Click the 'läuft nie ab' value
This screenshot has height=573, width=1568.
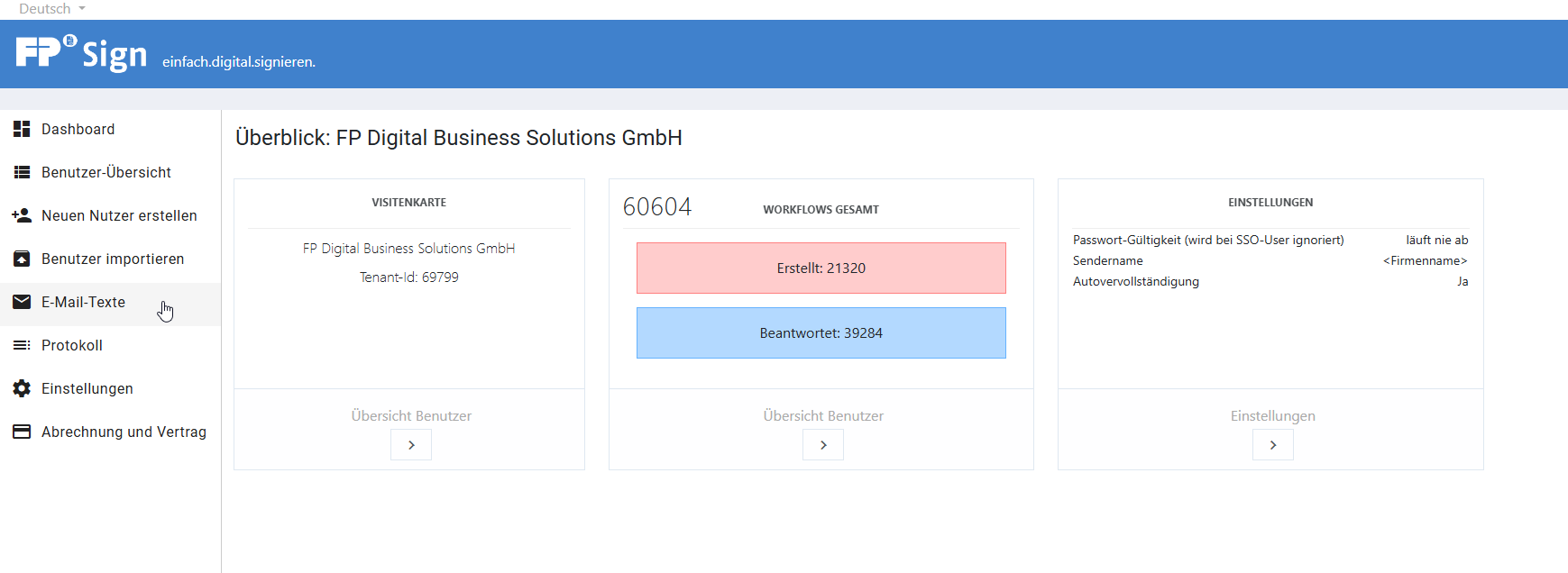click(x=1437, y=241)
